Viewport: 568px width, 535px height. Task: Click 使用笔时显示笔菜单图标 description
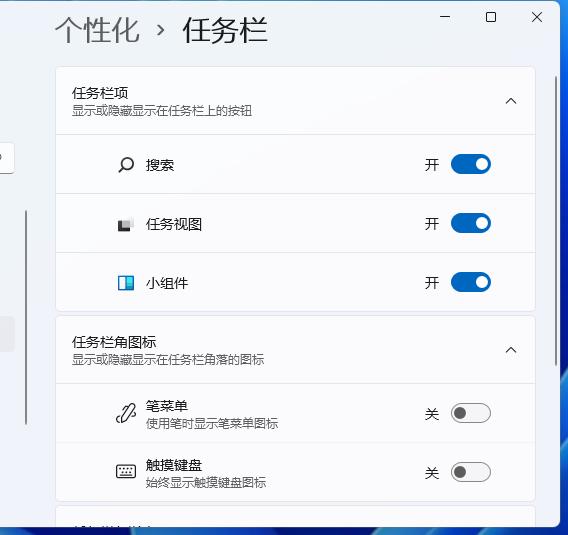click(212, 423)
